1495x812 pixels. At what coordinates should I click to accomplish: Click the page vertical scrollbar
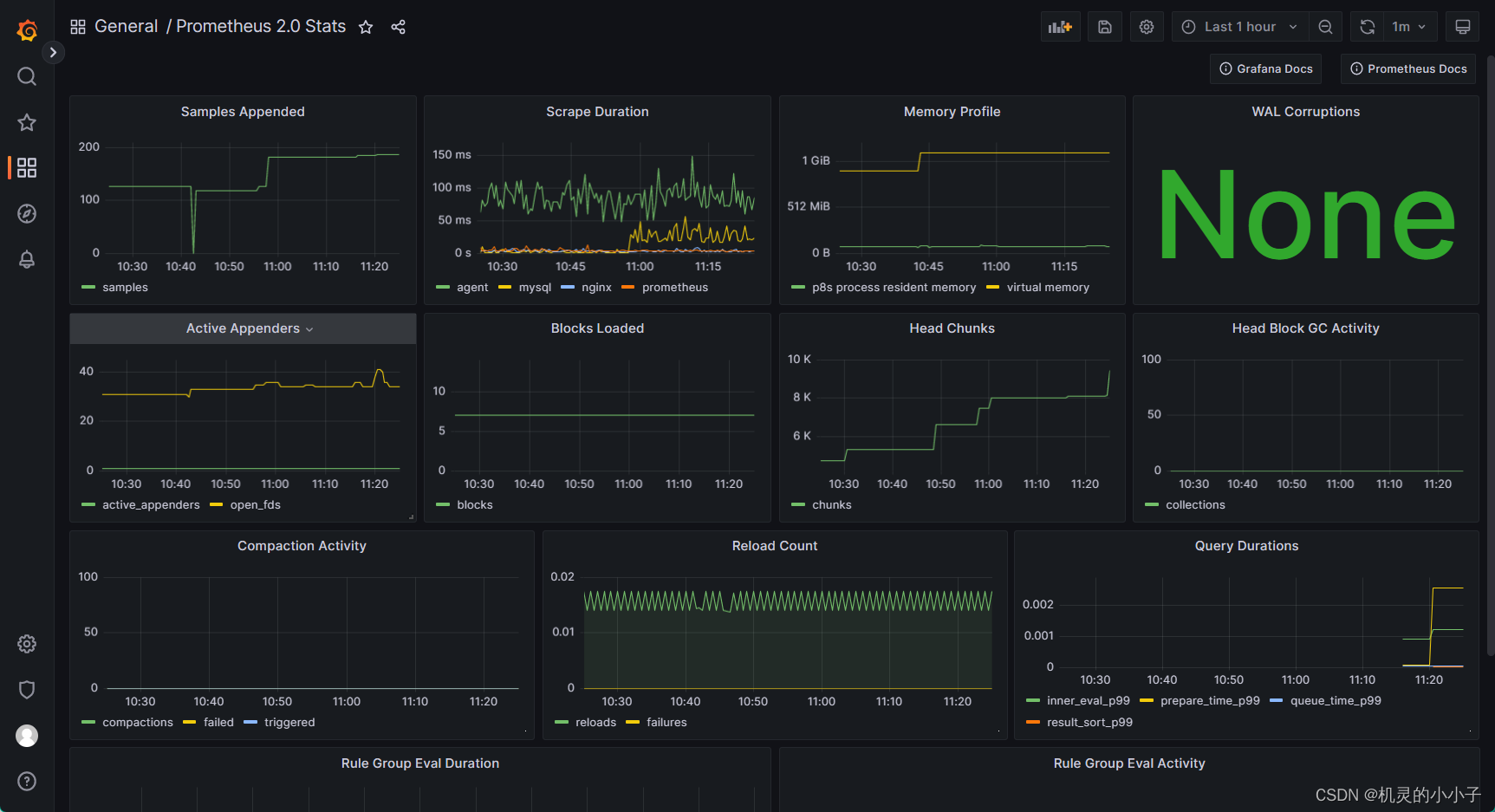point(1490,355)
